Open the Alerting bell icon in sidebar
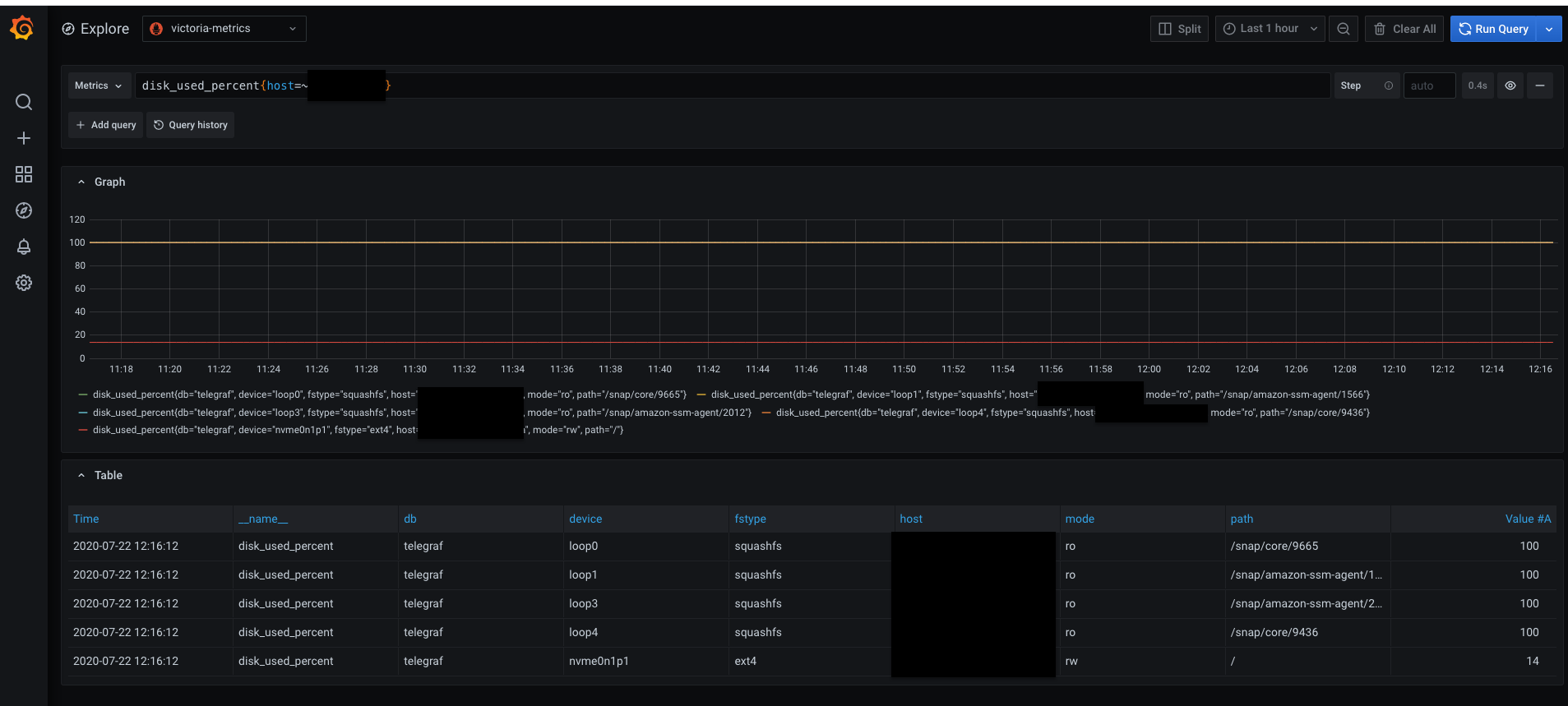This screenshot has height=706, width=1568. point(24,247)
